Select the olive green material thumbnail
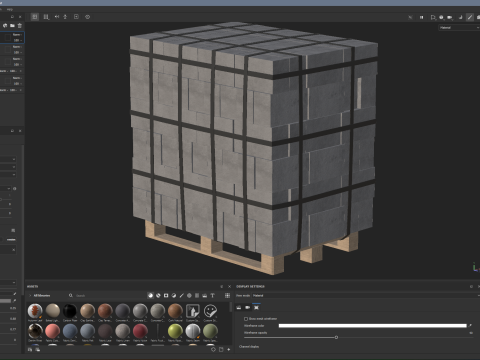 click(210, 331)
